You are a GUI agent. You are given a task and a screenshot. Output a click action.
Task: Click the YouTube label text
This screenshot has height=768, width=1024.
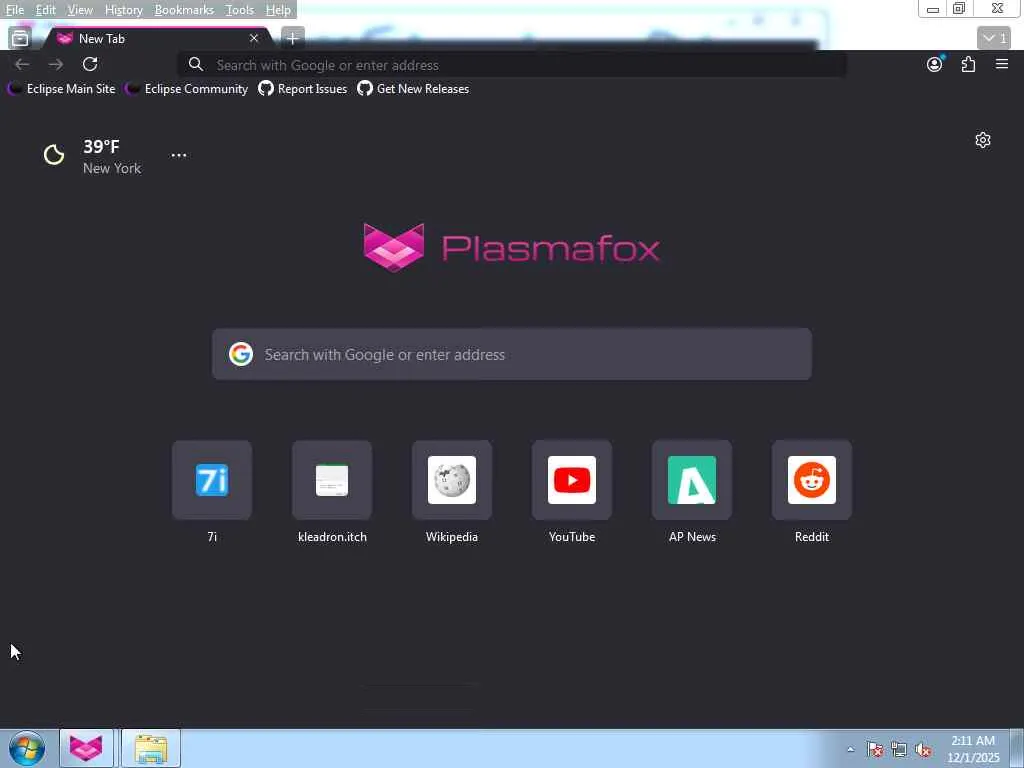coord(572,537)
